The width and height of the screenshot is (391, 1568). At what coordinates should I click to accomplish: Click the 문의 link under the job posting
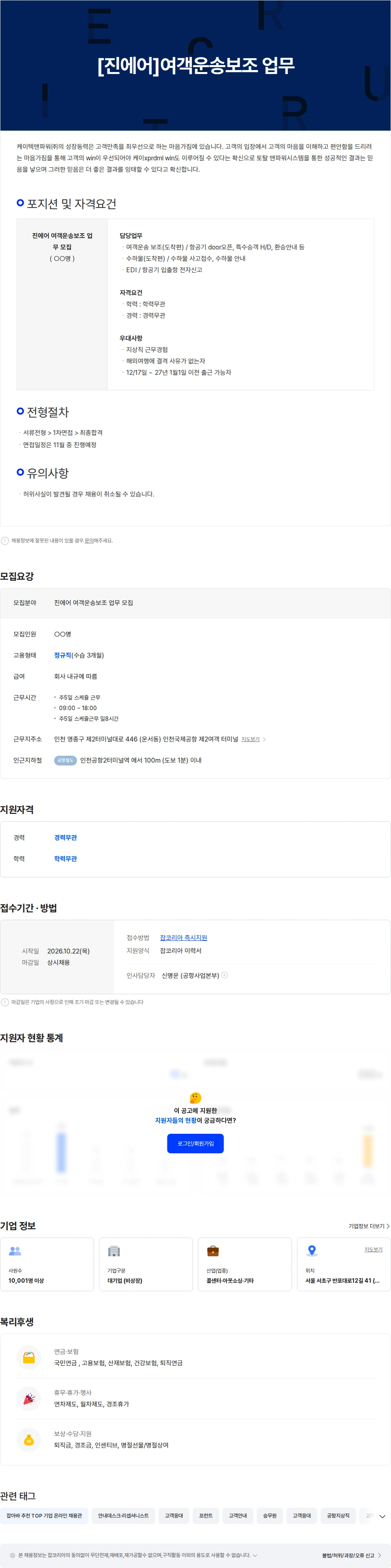pyautogui.click(x=89, y=540)
